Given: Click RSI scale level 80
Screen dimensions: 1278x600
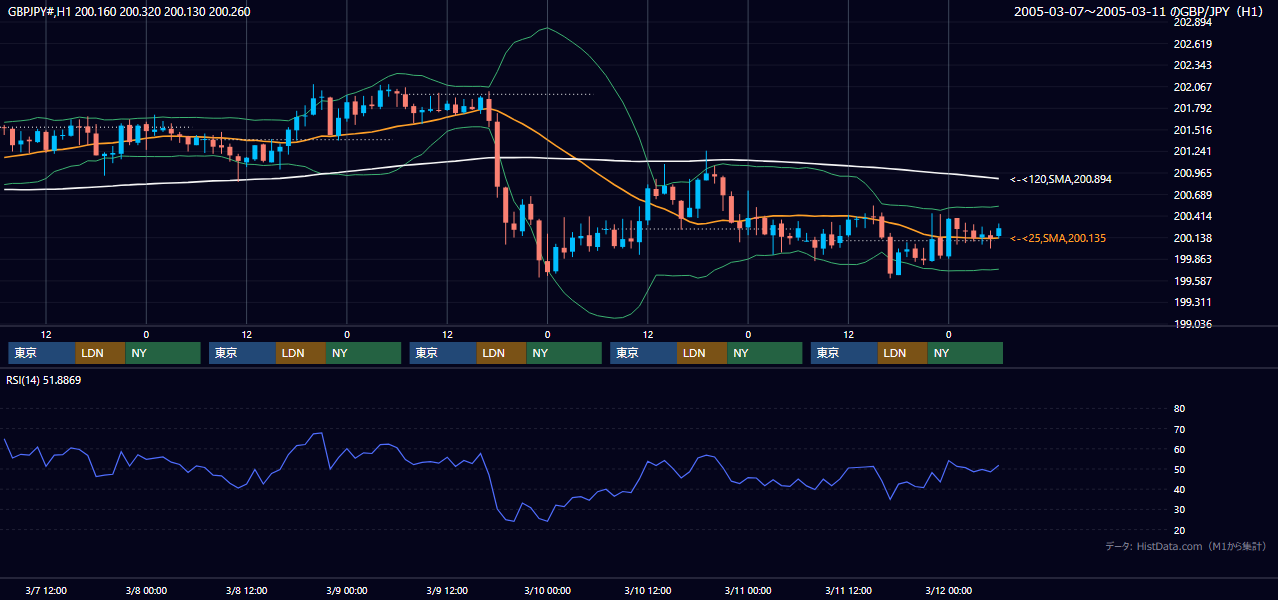Looking at the screenshot, I should coord(1179,409).
